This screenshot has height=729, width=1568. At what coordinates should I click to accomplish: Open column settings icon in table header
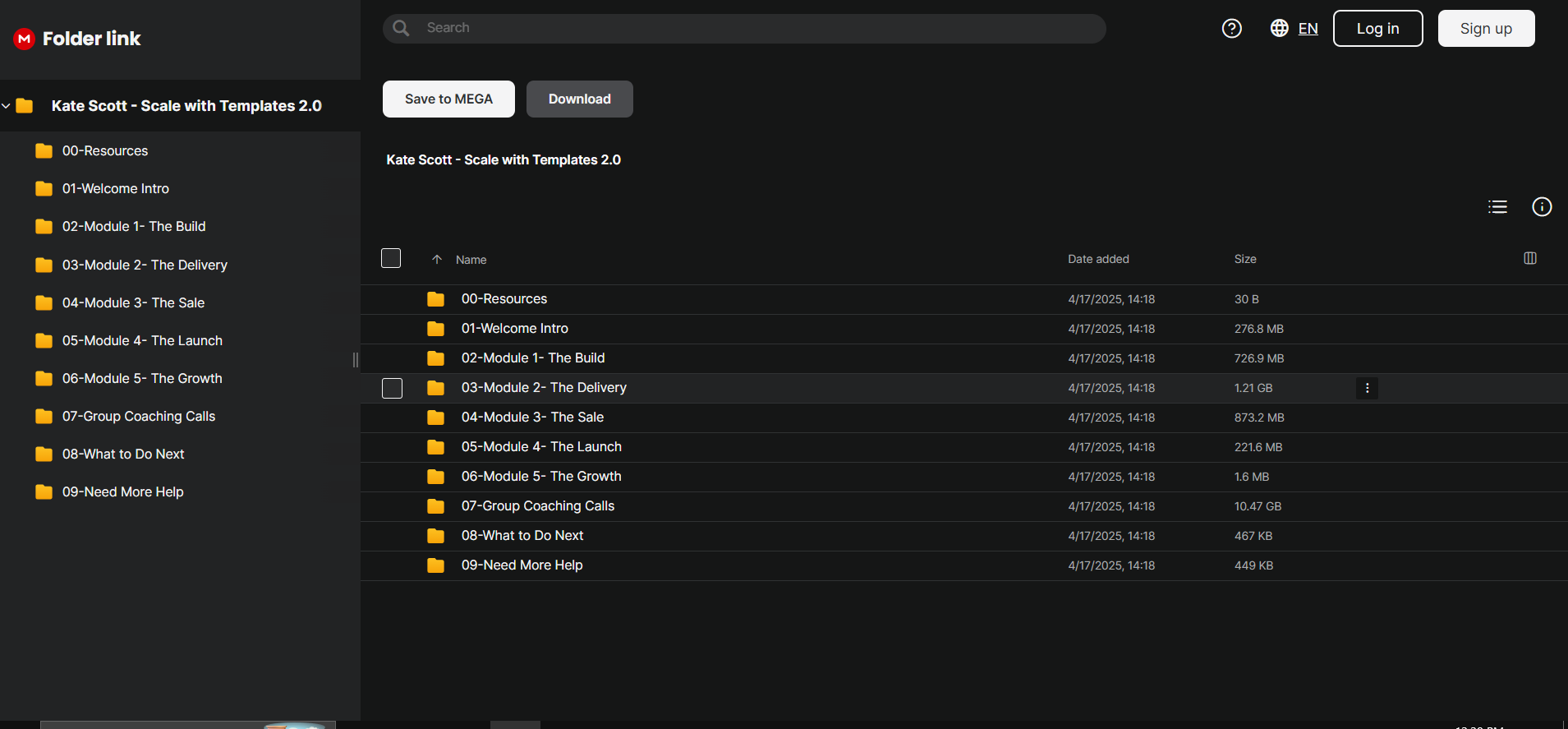pos(1529,258)
